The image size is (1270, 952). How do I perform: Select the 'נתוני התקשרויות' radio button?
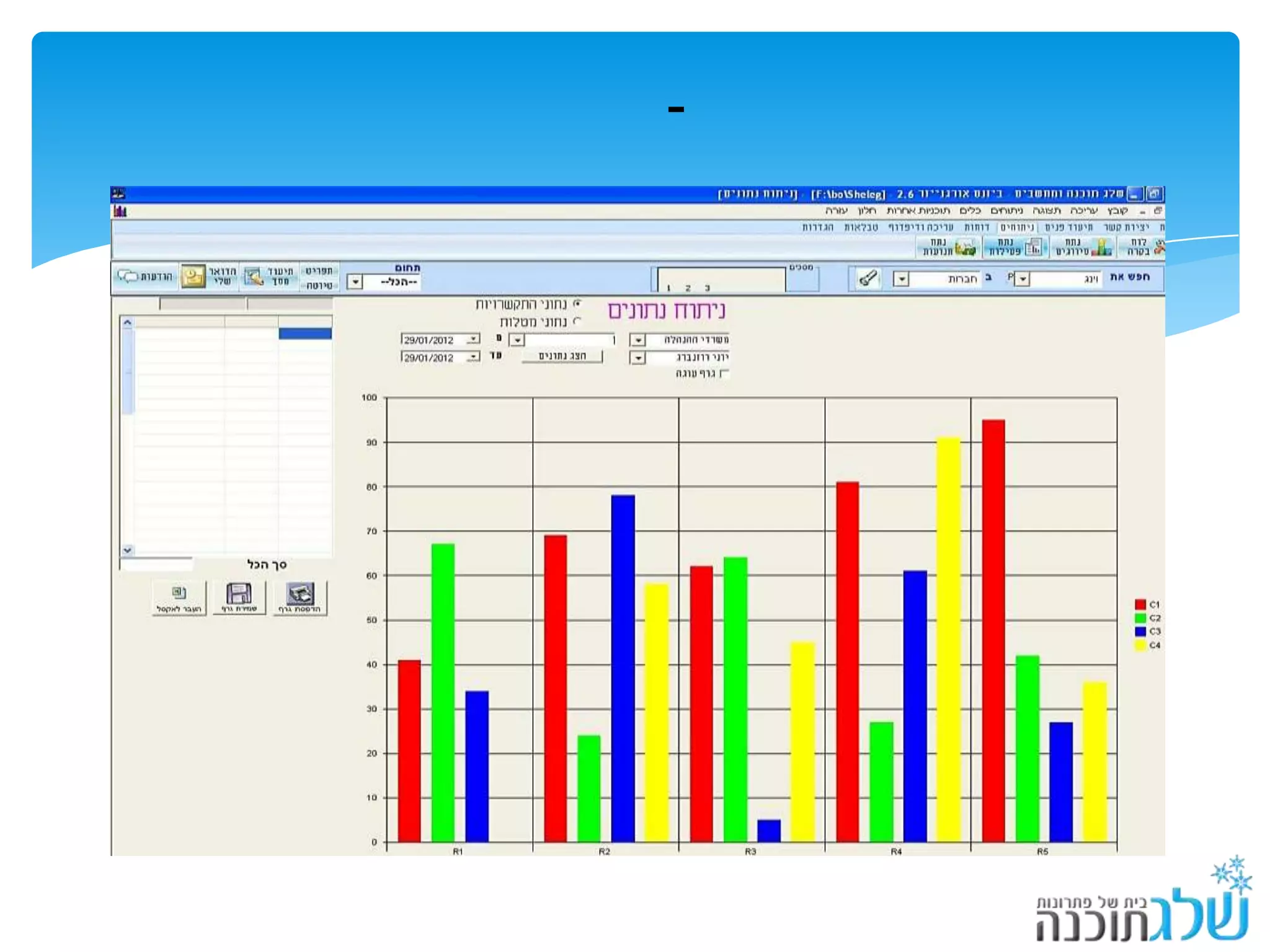click(577, 304)
